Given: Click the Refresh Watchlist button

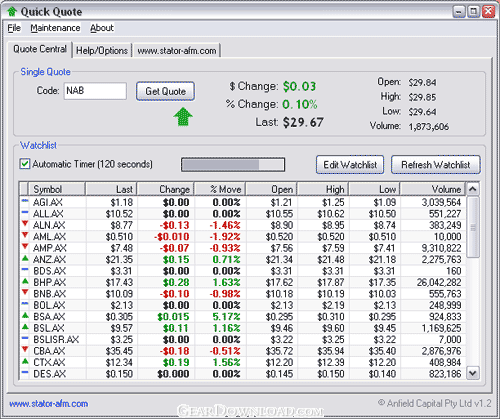Looking at the screenshot, I should pyautogui.click(x=436, y=165).
